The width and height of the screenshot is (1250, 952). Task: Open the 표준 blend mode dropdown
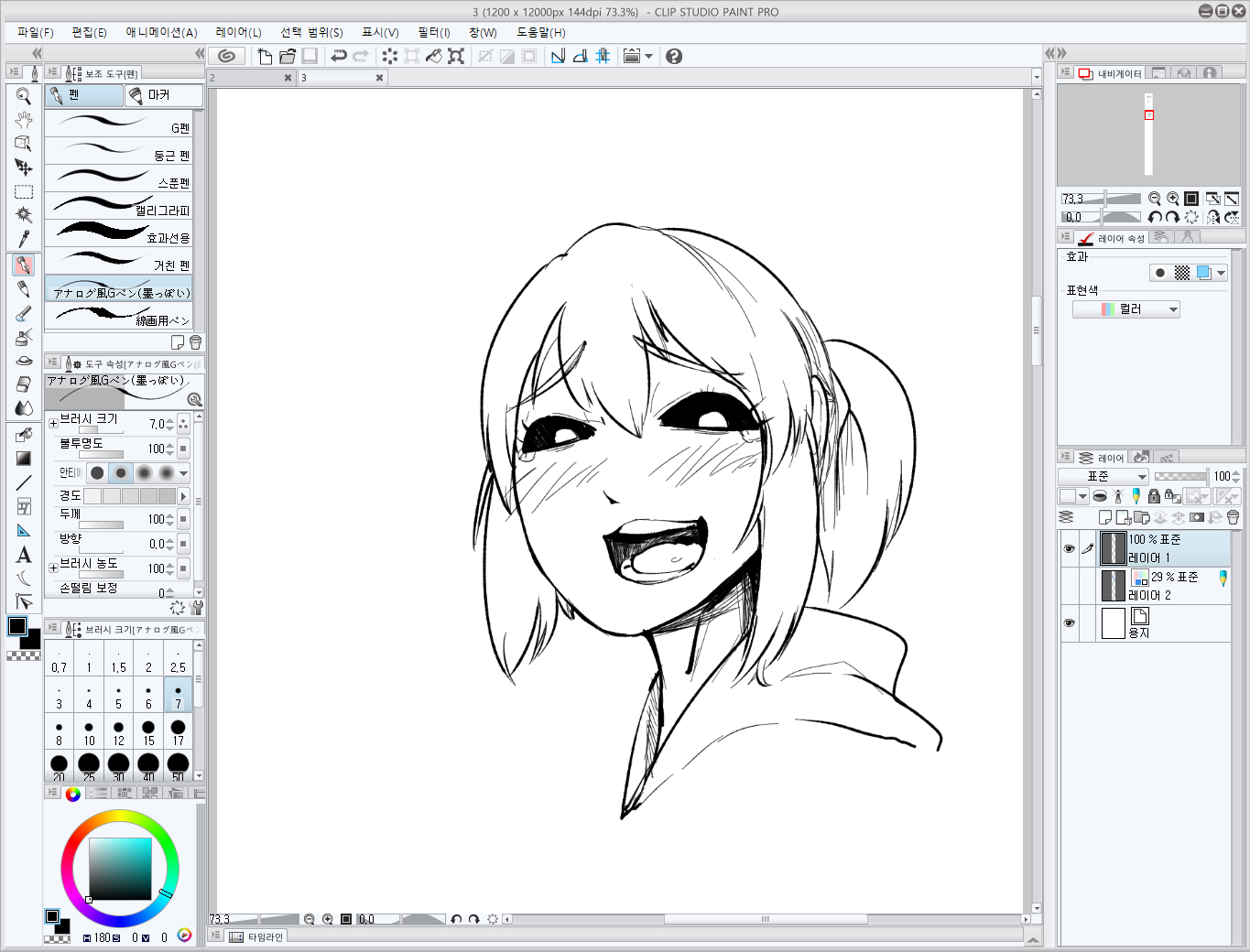(x=1103, y=477)
